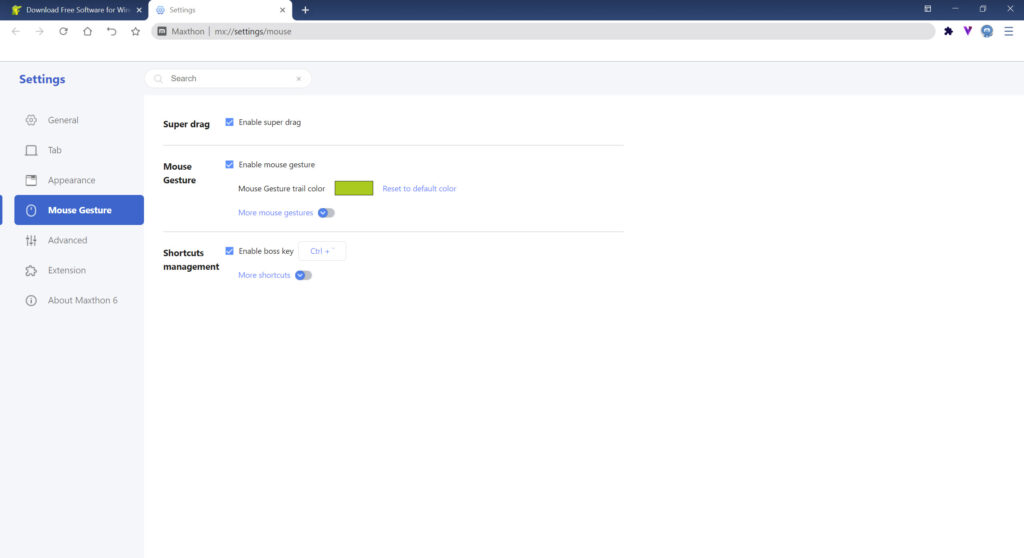
Task: Go to the home page icon
Action: pos(87,31)
